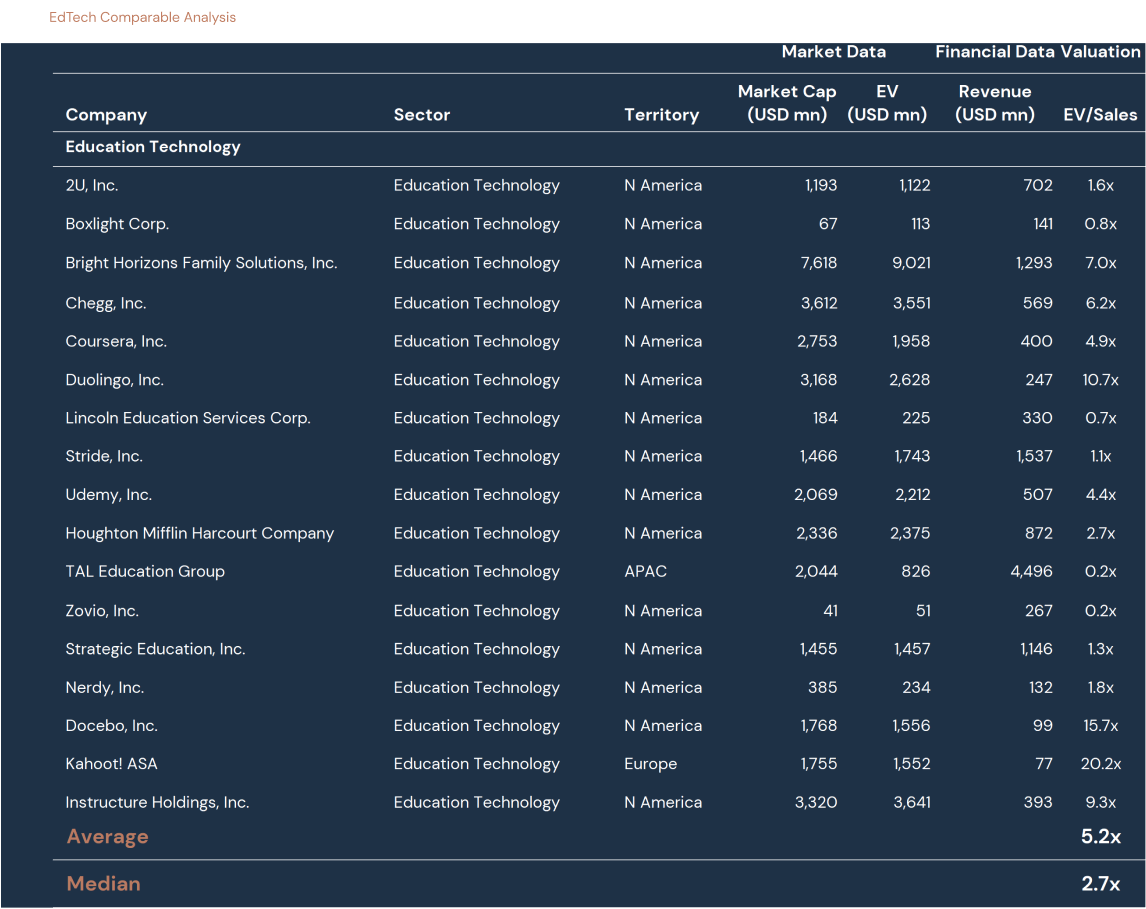Click the 'Kahoot! ASA' company cell
The height and width of the screenshot is (909, 1146).
[x=111, y=764]
